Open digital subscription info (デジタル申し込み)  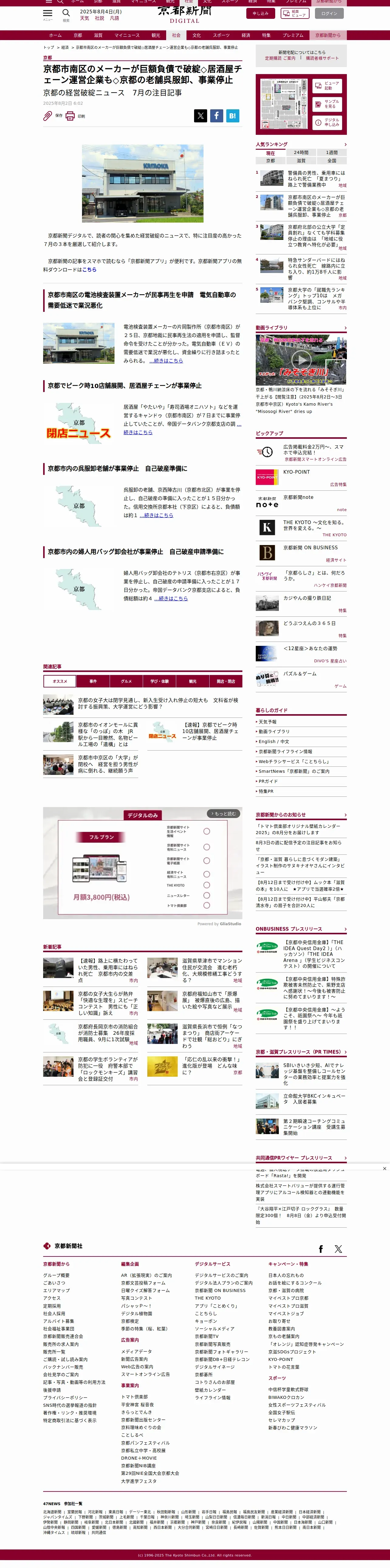click(x=327, y=122)
